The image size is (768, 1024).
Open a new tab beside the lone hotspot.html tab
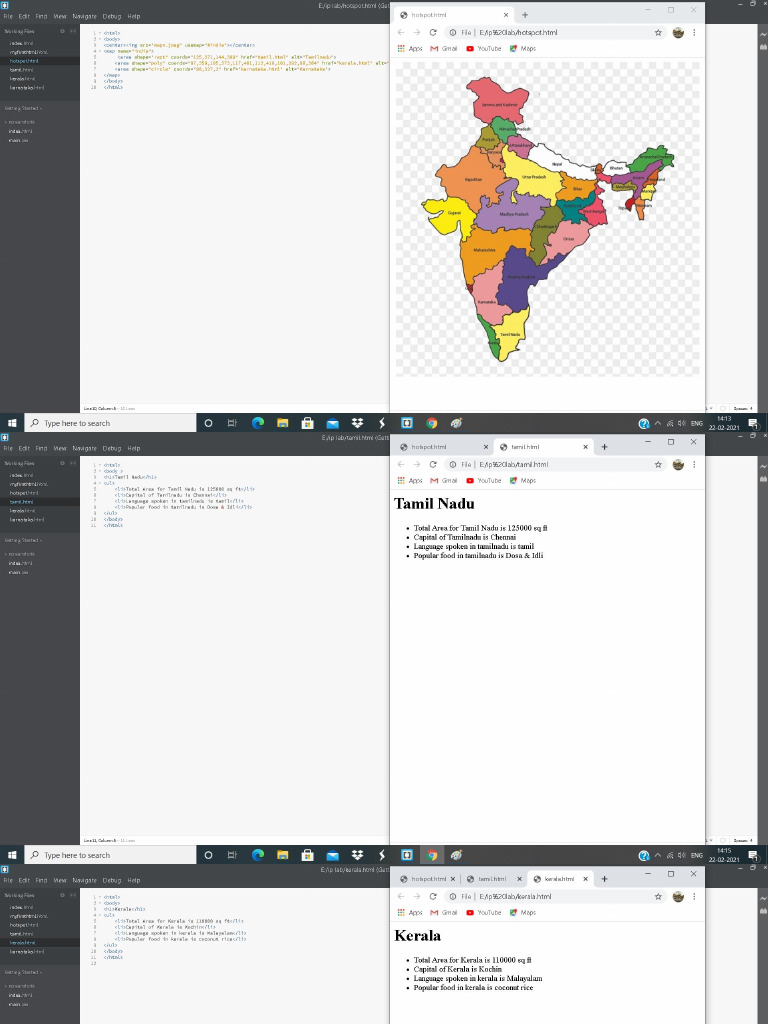tap(525, 15)
